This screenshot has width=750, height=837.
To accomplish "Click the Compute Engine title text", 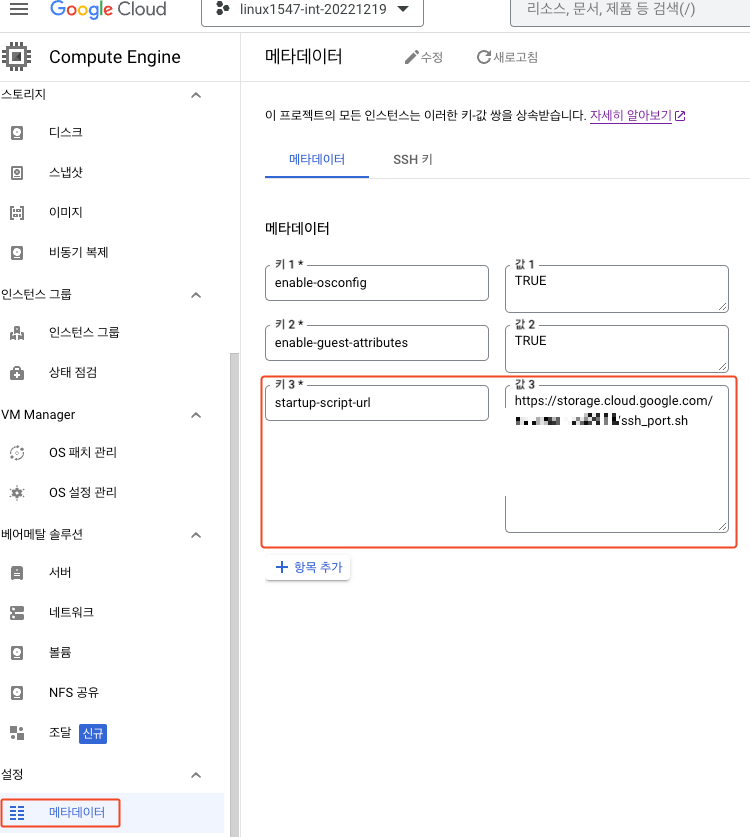I will point(115,57).
